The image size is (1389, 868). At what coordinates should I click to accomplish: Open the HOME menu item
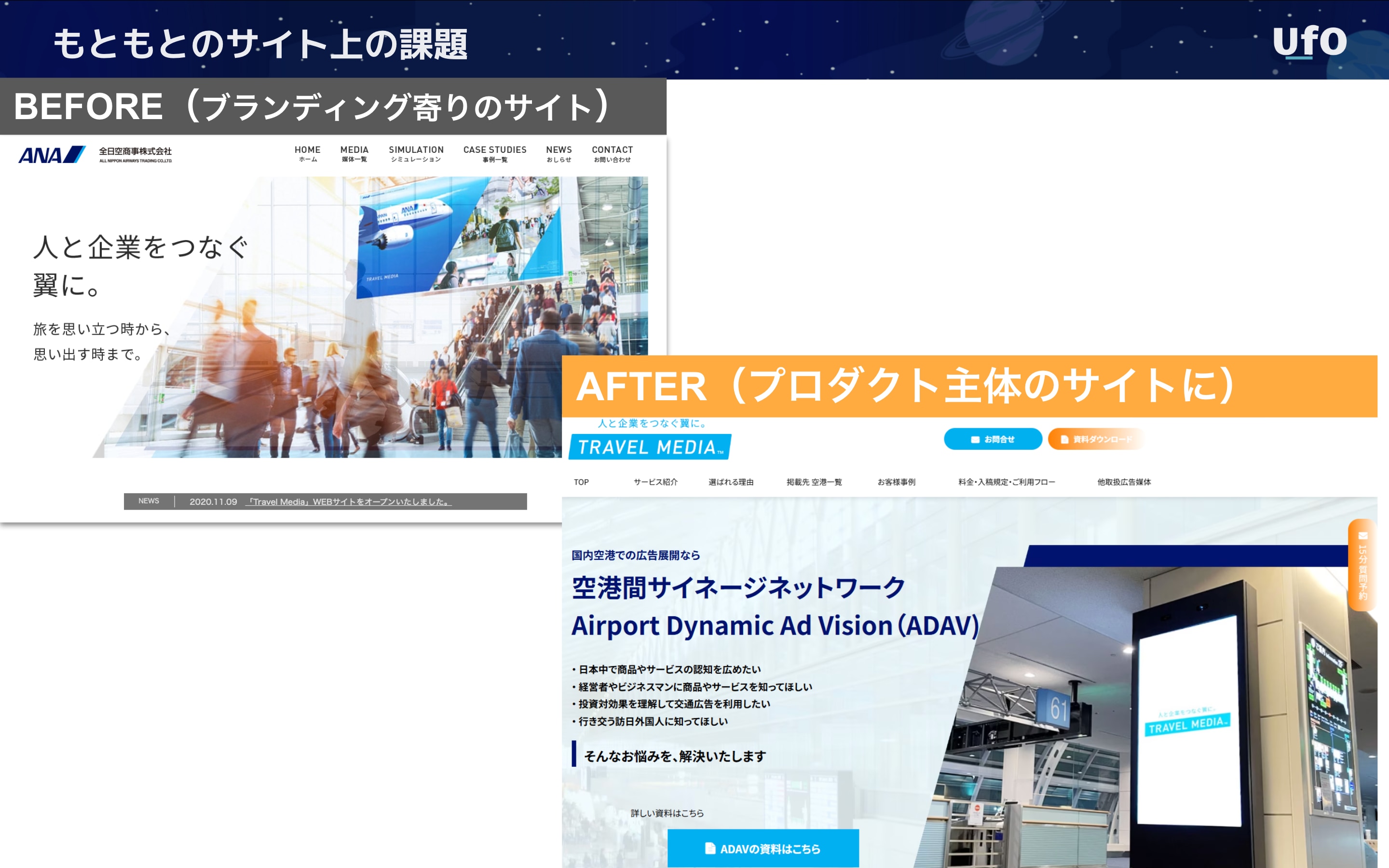pos(307,153)
